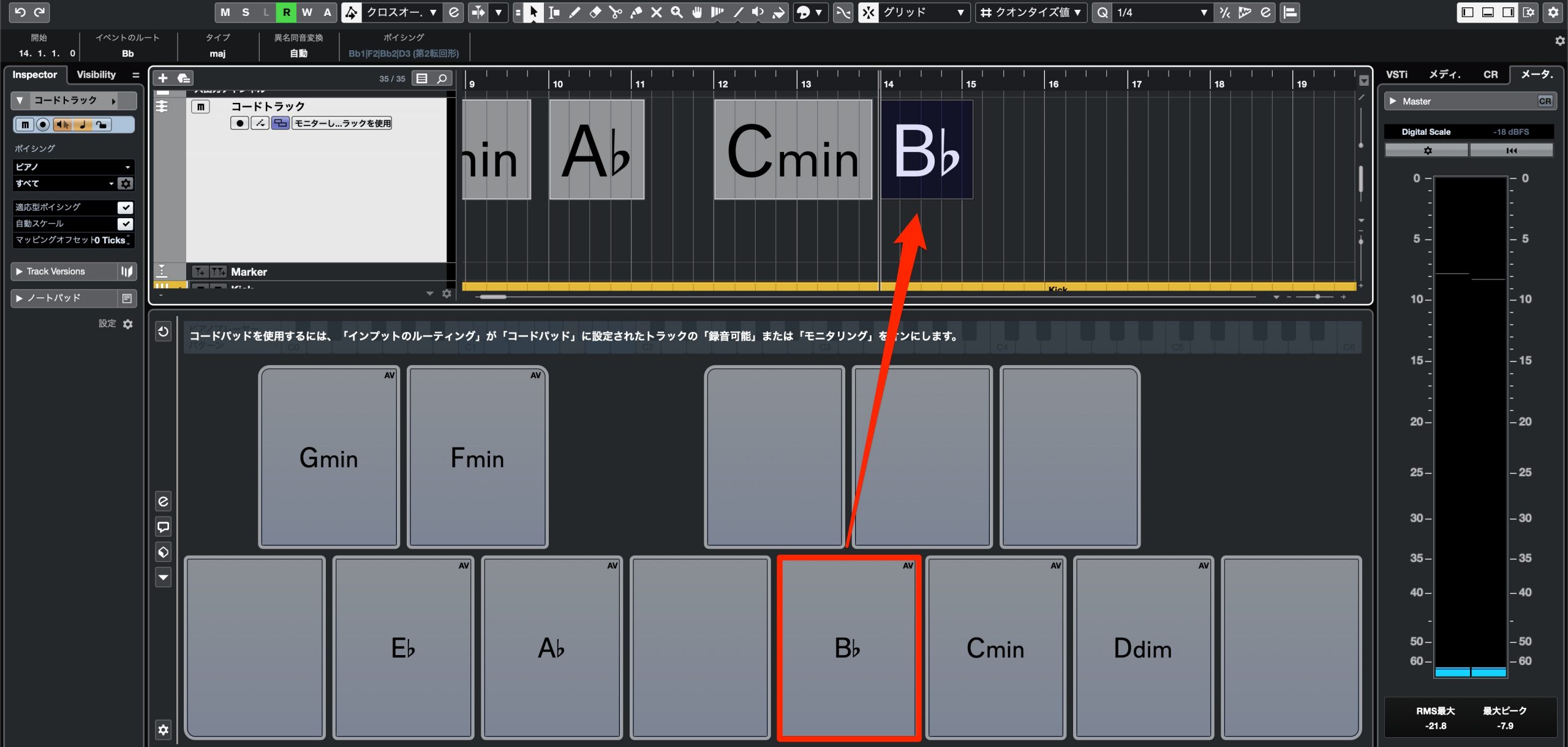Open the すべて voicing style dropdown
Image resolution: width=1568 pixels, height=747 pixels.
click(64, 183)
